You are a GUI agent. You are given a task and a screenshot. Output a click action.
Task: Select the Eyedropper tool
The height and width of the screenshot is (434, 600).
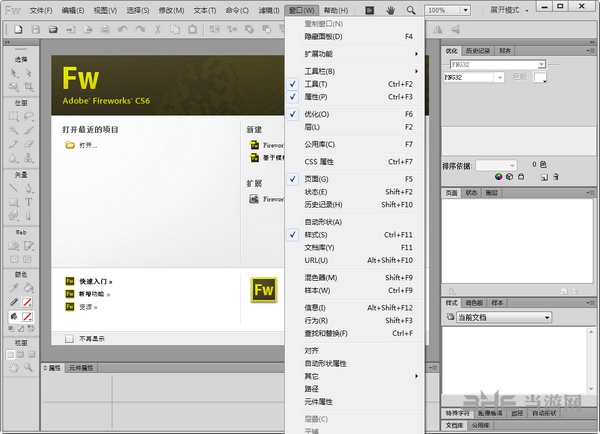click(x=14, y=287)
